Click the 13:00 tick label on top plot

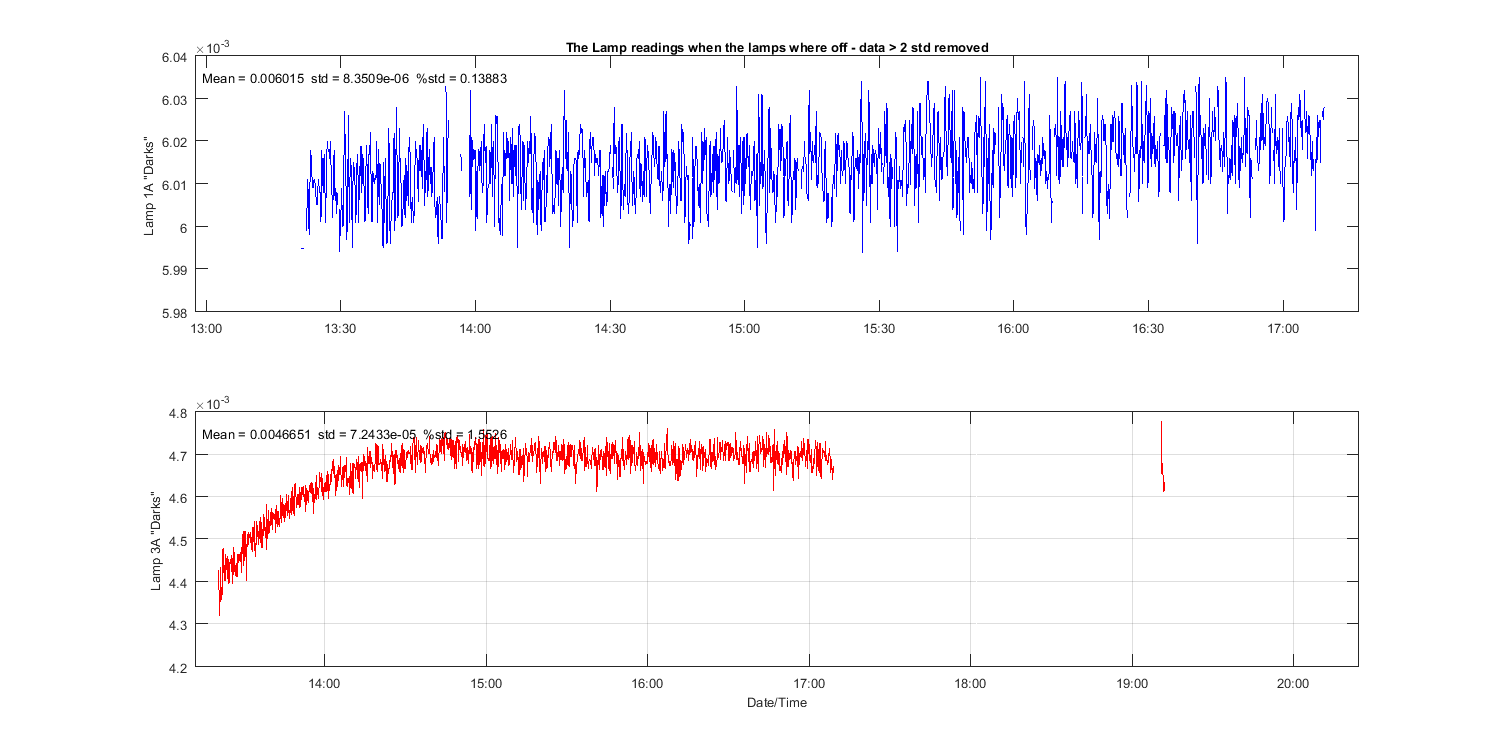206,329
